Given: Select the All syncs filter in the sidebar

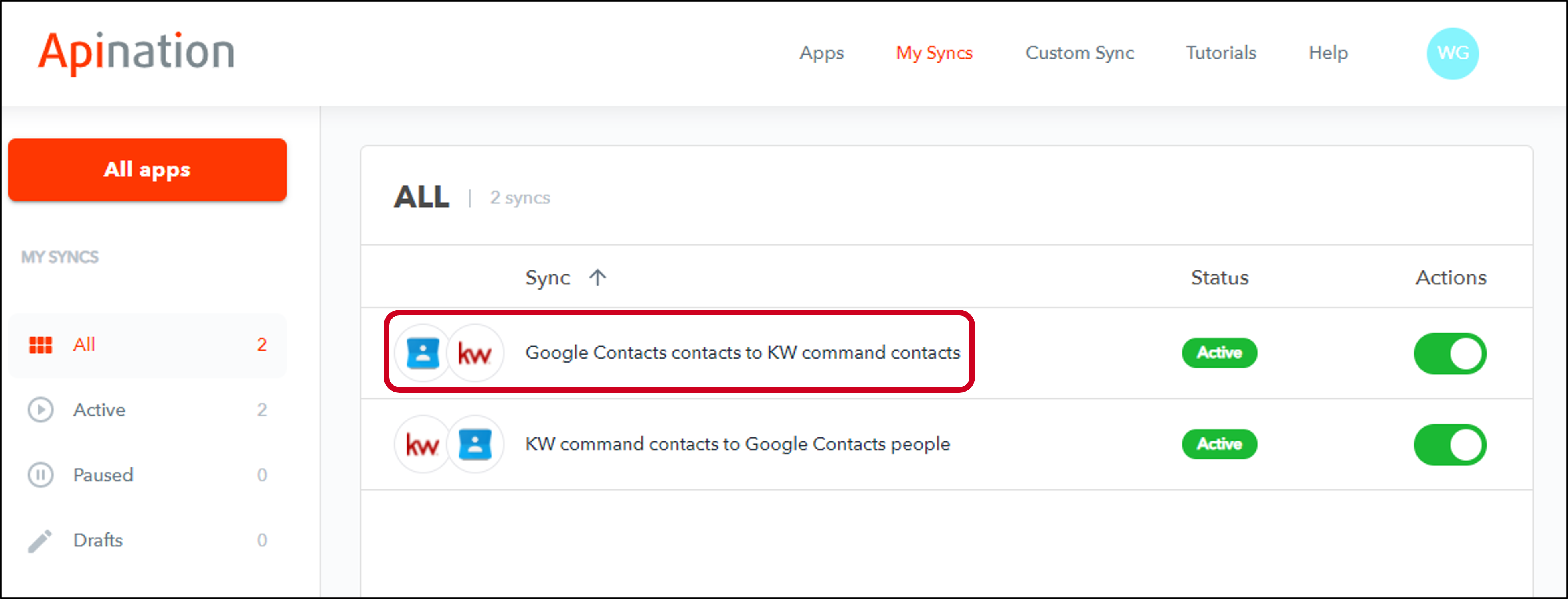Looking at the screenshot, I should (147, 345).
